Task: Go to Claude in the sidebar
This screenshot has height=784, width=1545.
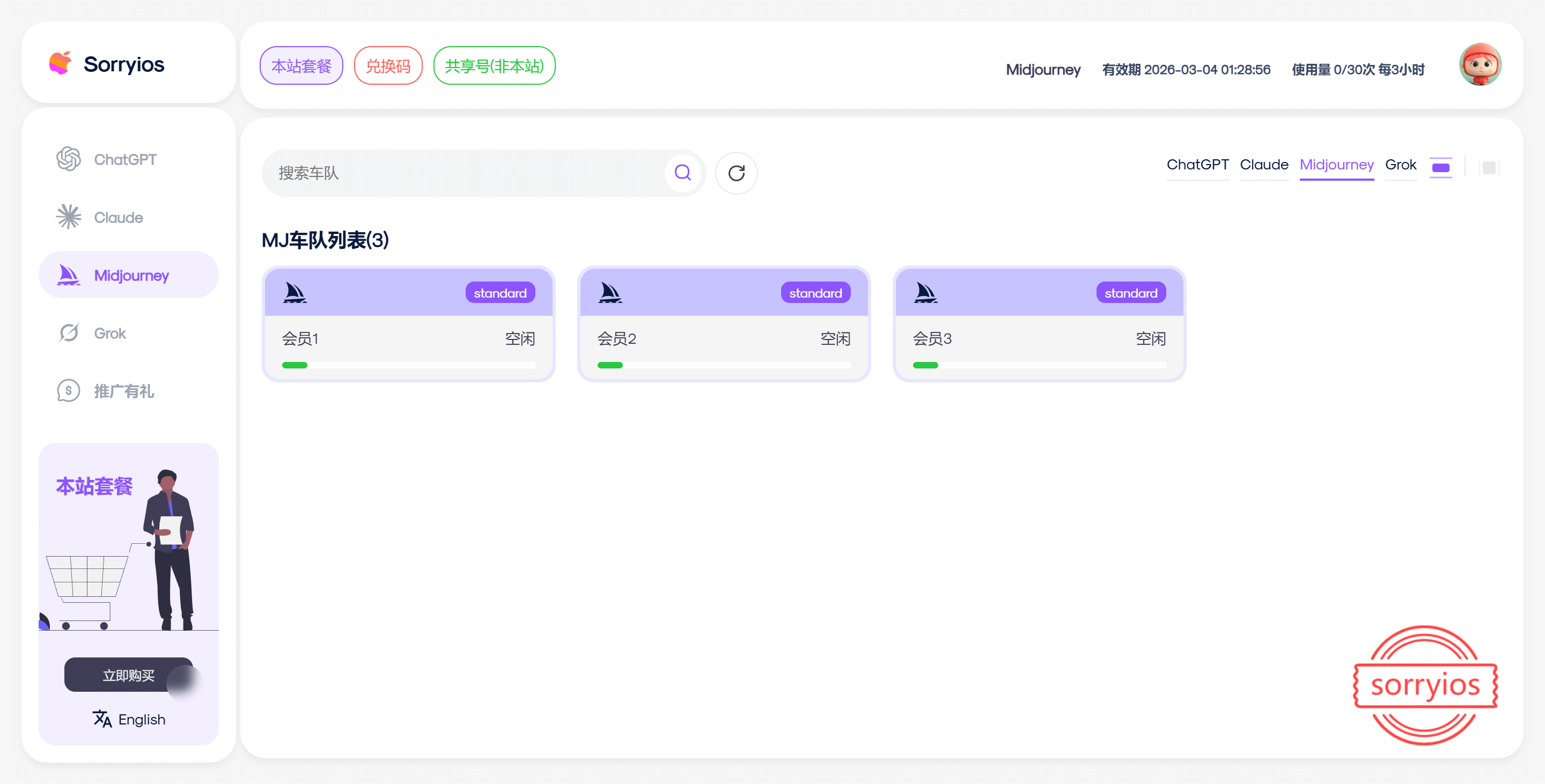Action: [x=128, y=217]
